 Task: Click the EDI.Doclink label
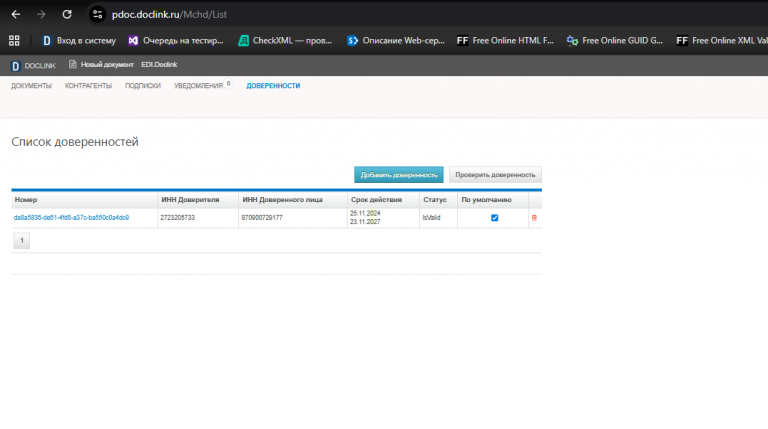click(159, 65)
